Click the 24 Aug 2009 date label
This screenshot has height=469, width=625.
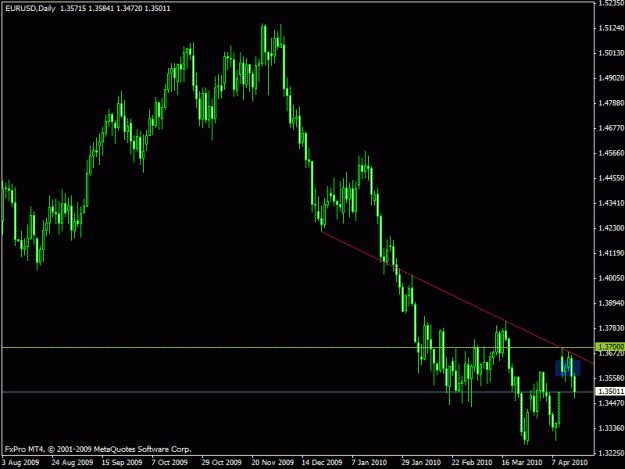pyautogui.click(x=72, y=462)
